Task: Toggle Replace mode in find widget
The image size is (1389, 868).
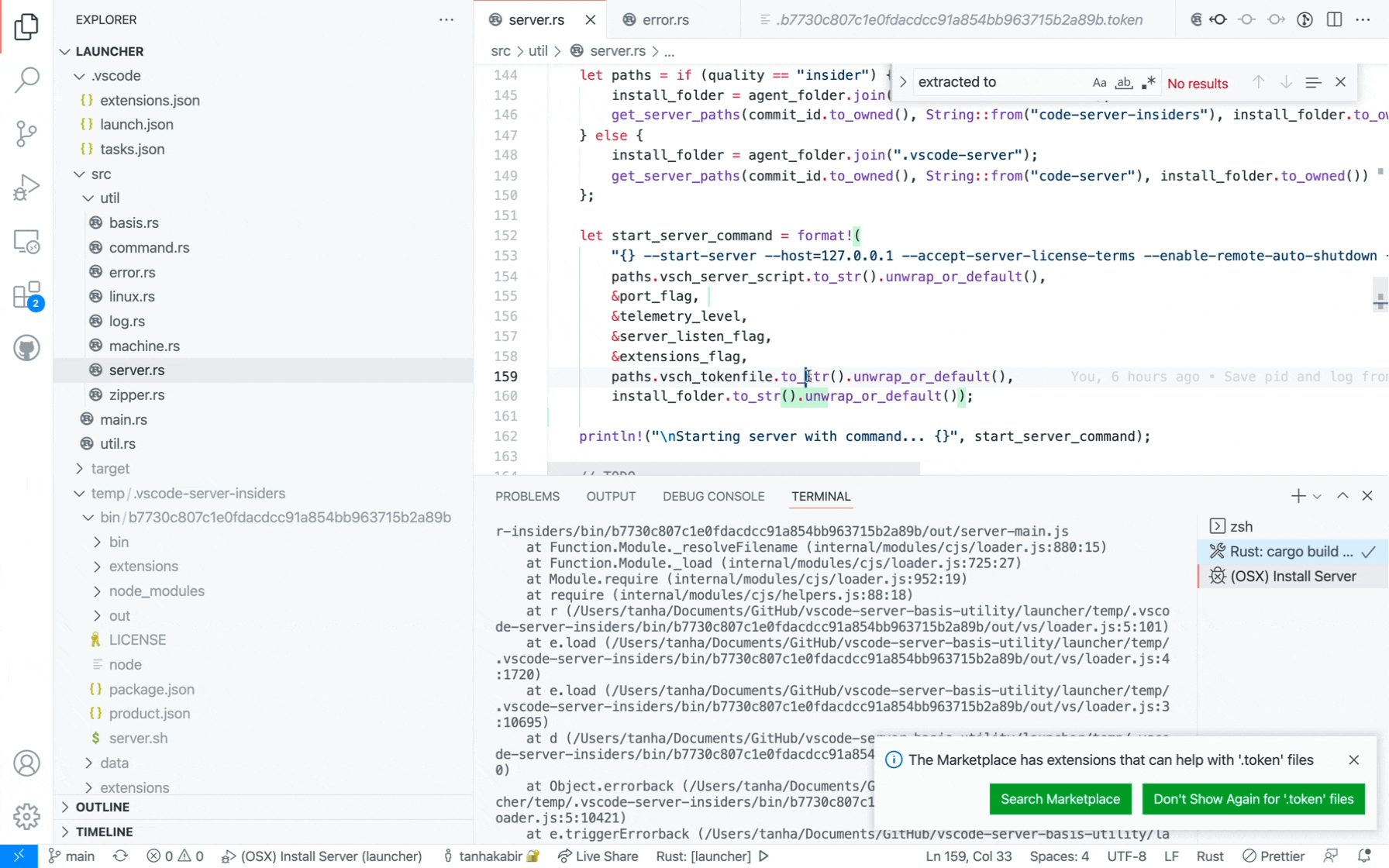Action: point(903,82)
